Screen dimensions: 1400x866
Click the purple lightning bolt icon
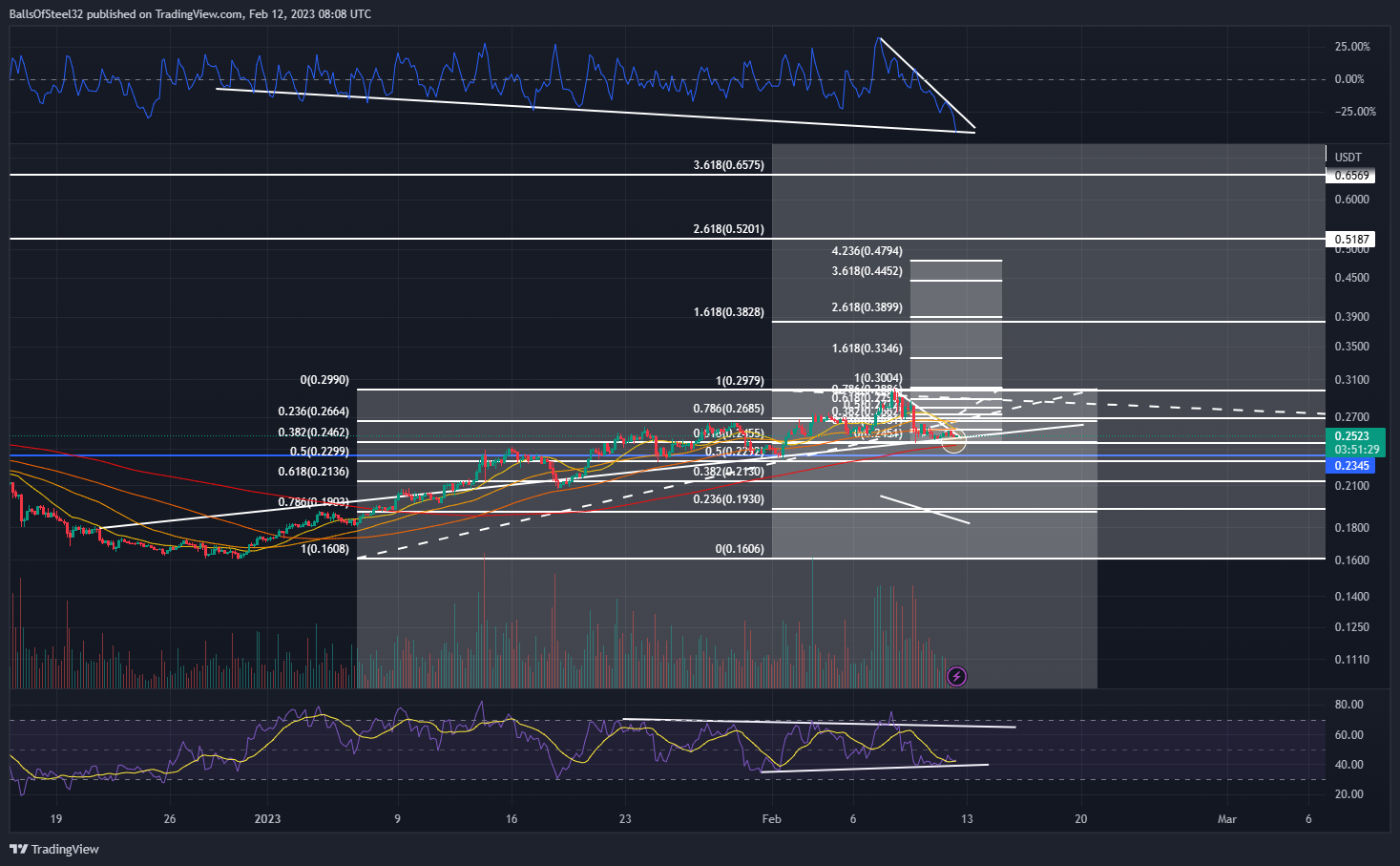pyautogui.click(x=956, y=677)
